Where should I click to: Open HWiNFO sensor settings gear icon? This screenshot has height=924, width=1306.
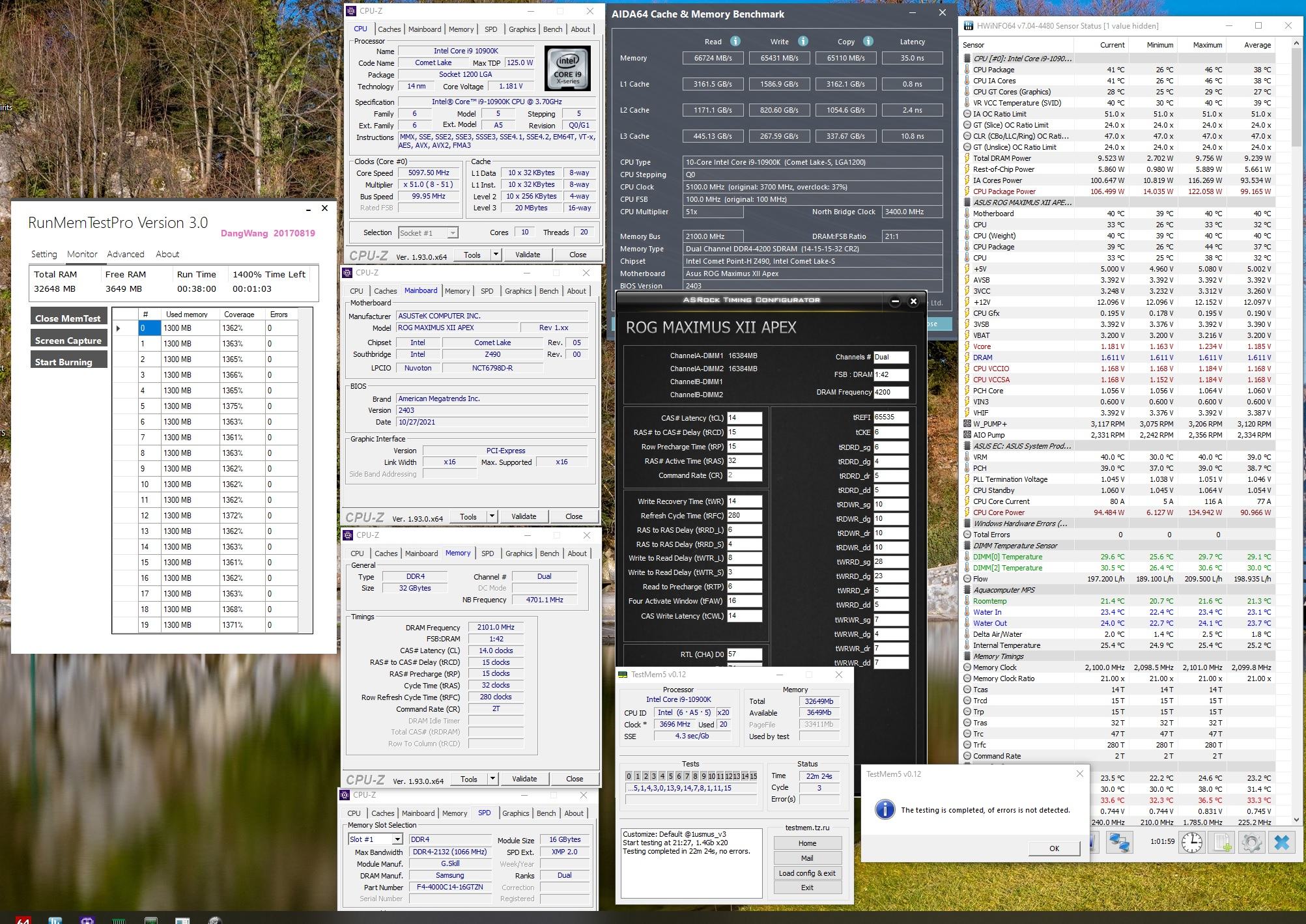pos(1251,841)
